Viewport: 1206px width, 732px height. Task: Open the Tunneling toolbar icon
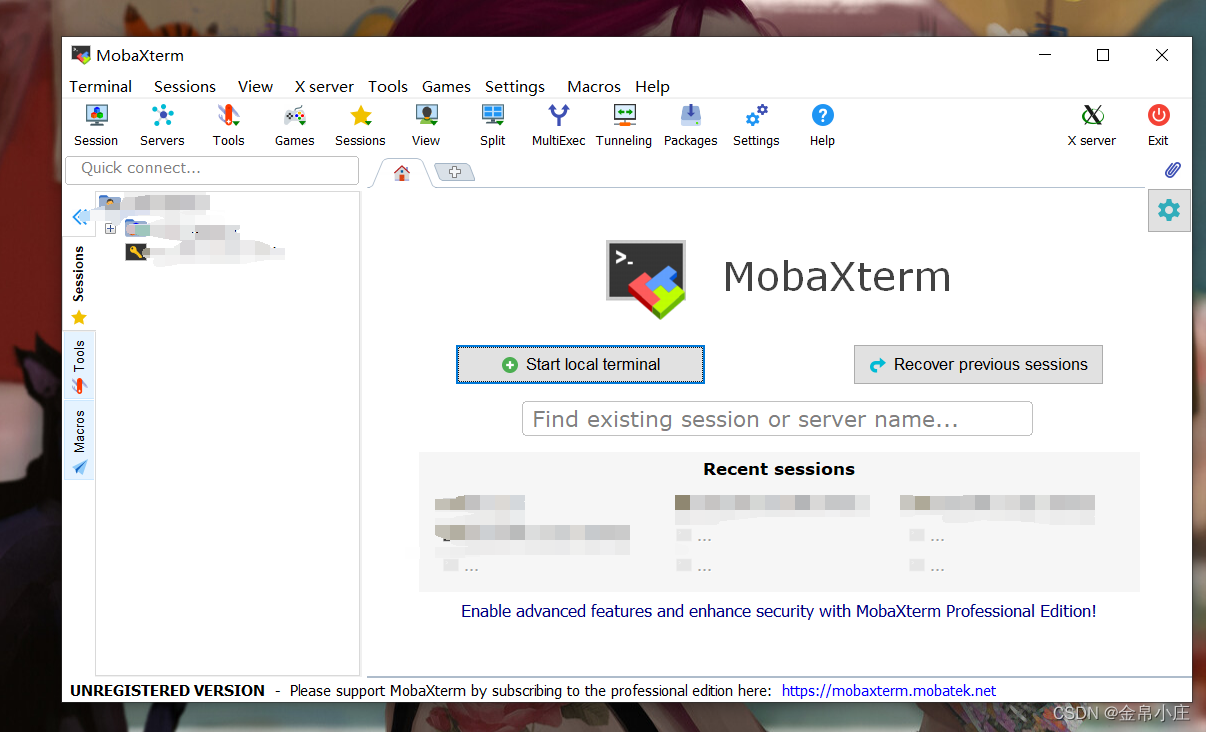point(624,125)
